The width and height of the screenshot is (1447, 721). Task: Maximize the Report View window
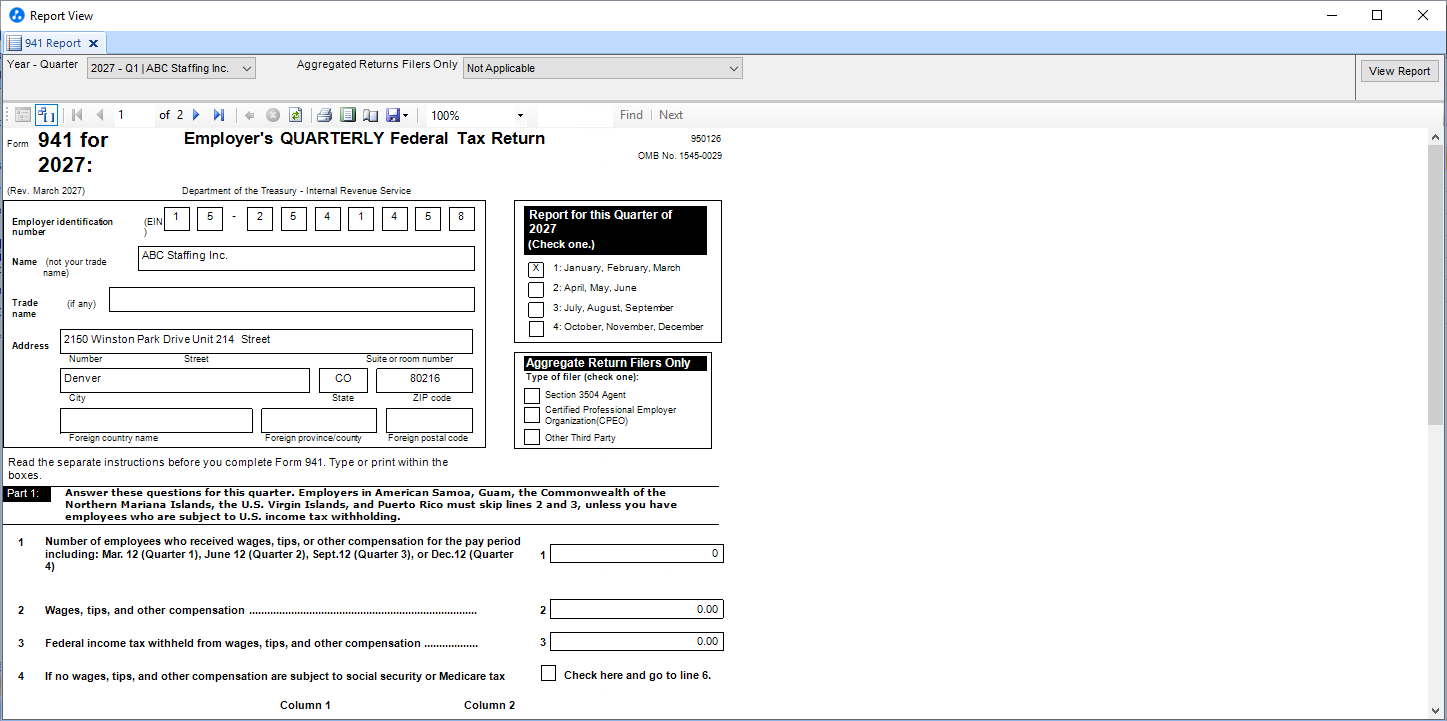pyautogui.click(x=1377, y=15)
